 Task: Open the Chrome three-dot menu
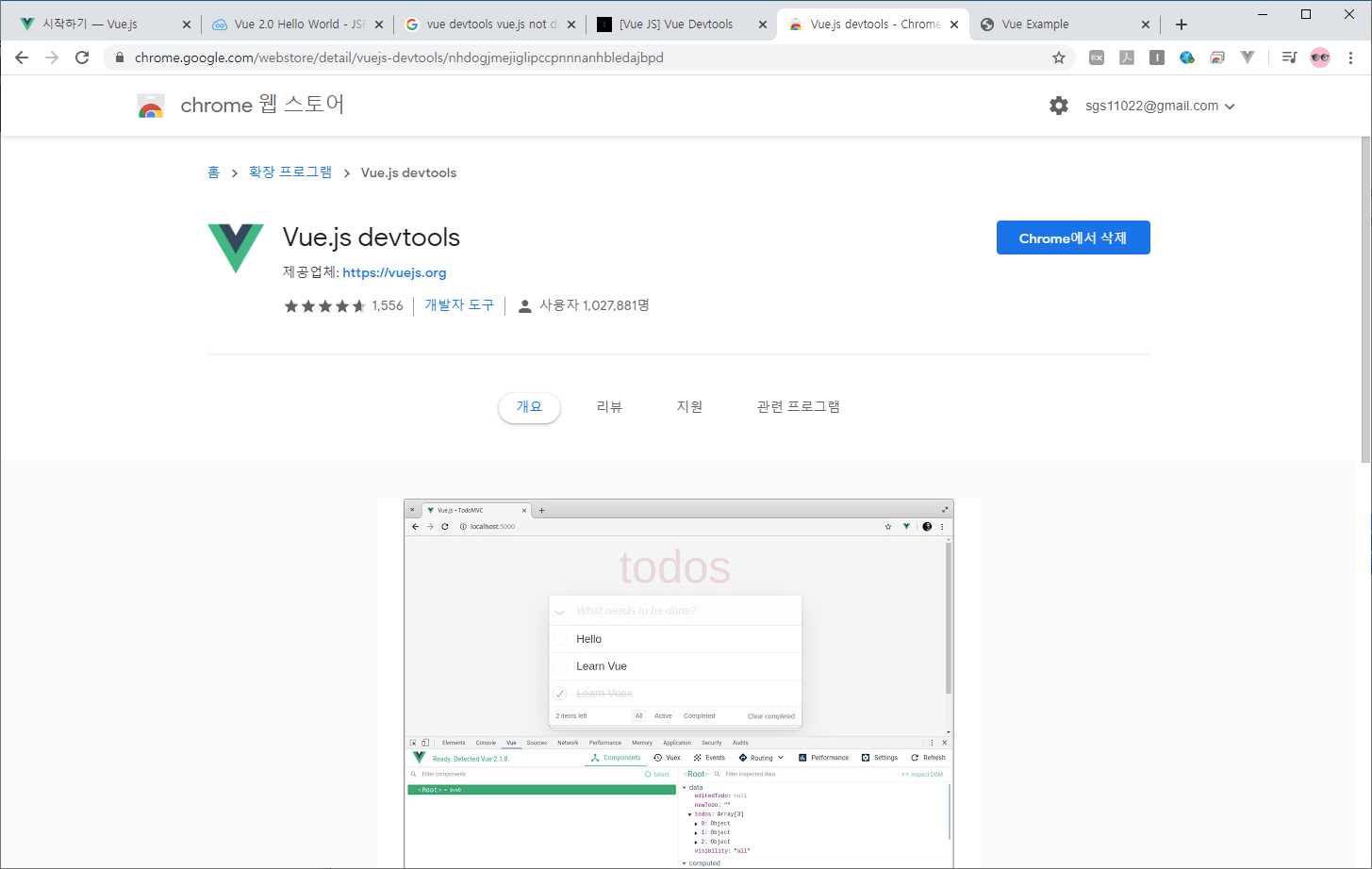(x=1350, y=57)
